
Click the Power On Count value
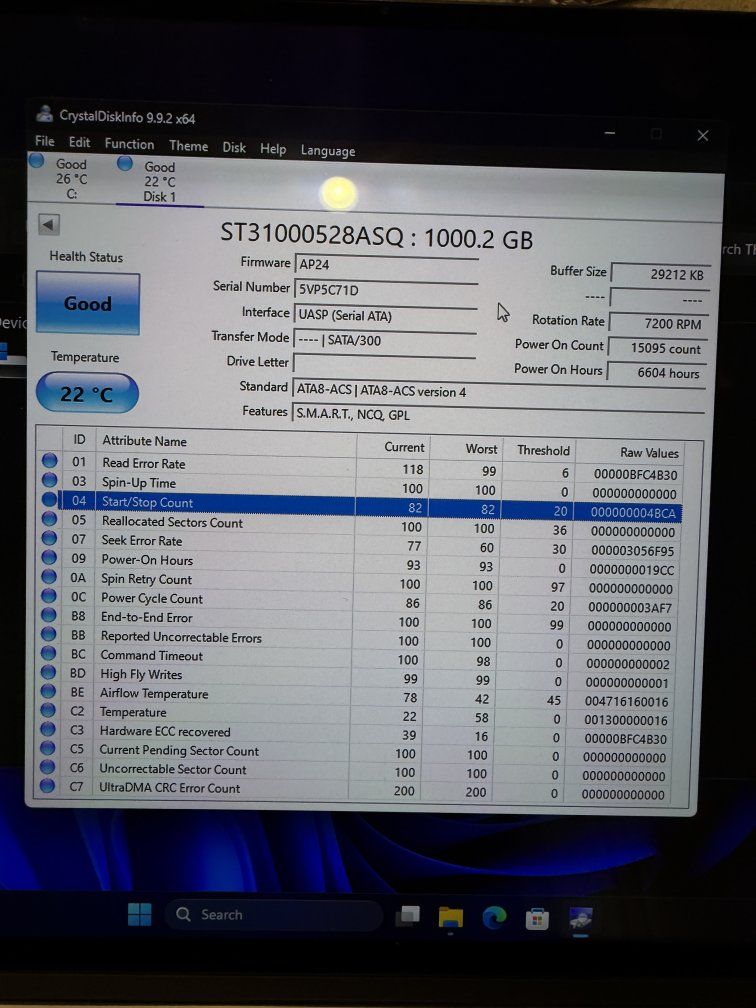pos(658,348)
